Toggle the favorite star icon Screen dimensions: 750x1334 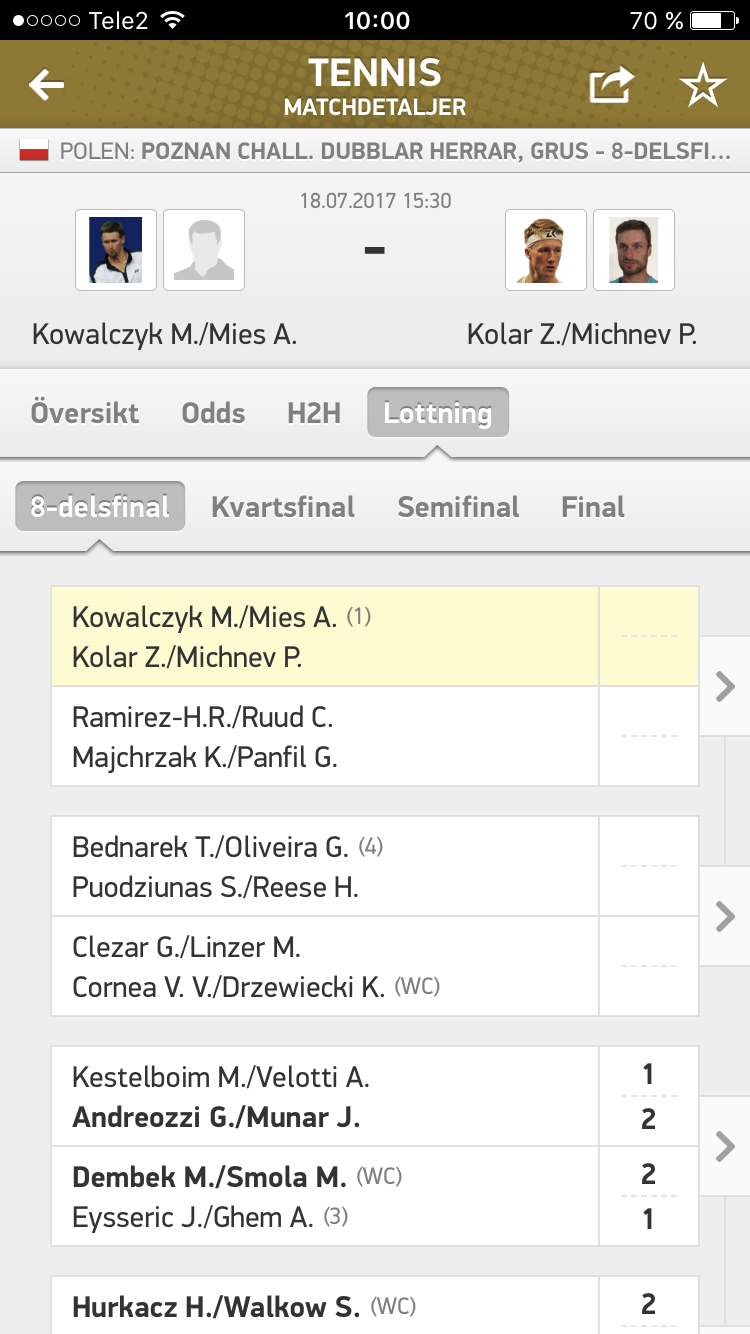(x=702, y=85)
